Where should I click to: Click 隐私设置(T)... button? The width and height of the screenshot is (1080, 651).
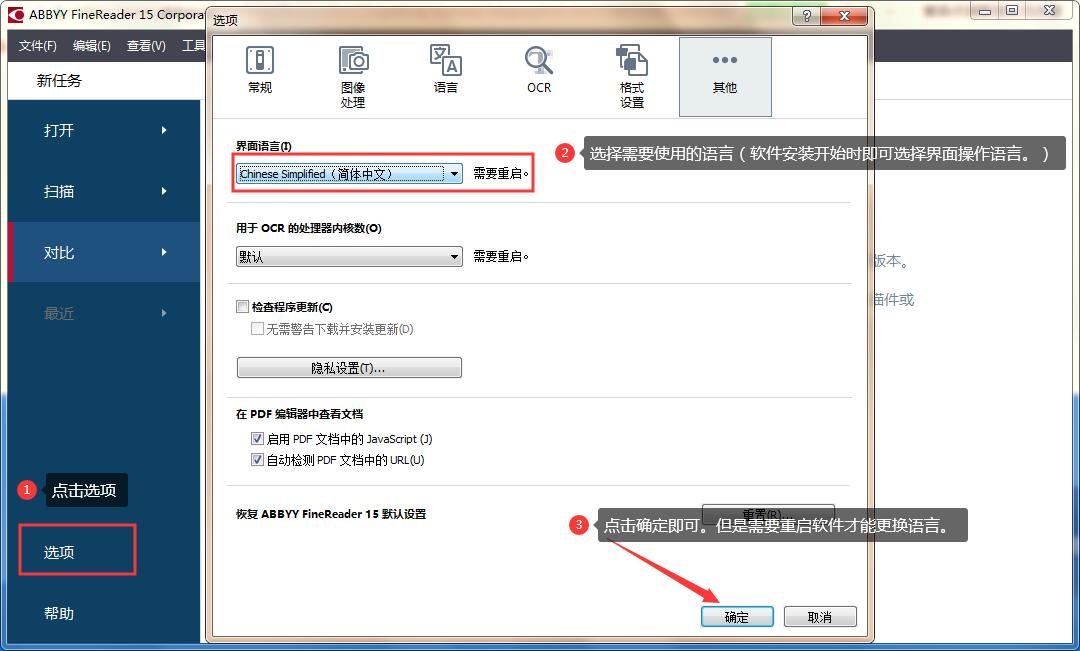[349, 368]
